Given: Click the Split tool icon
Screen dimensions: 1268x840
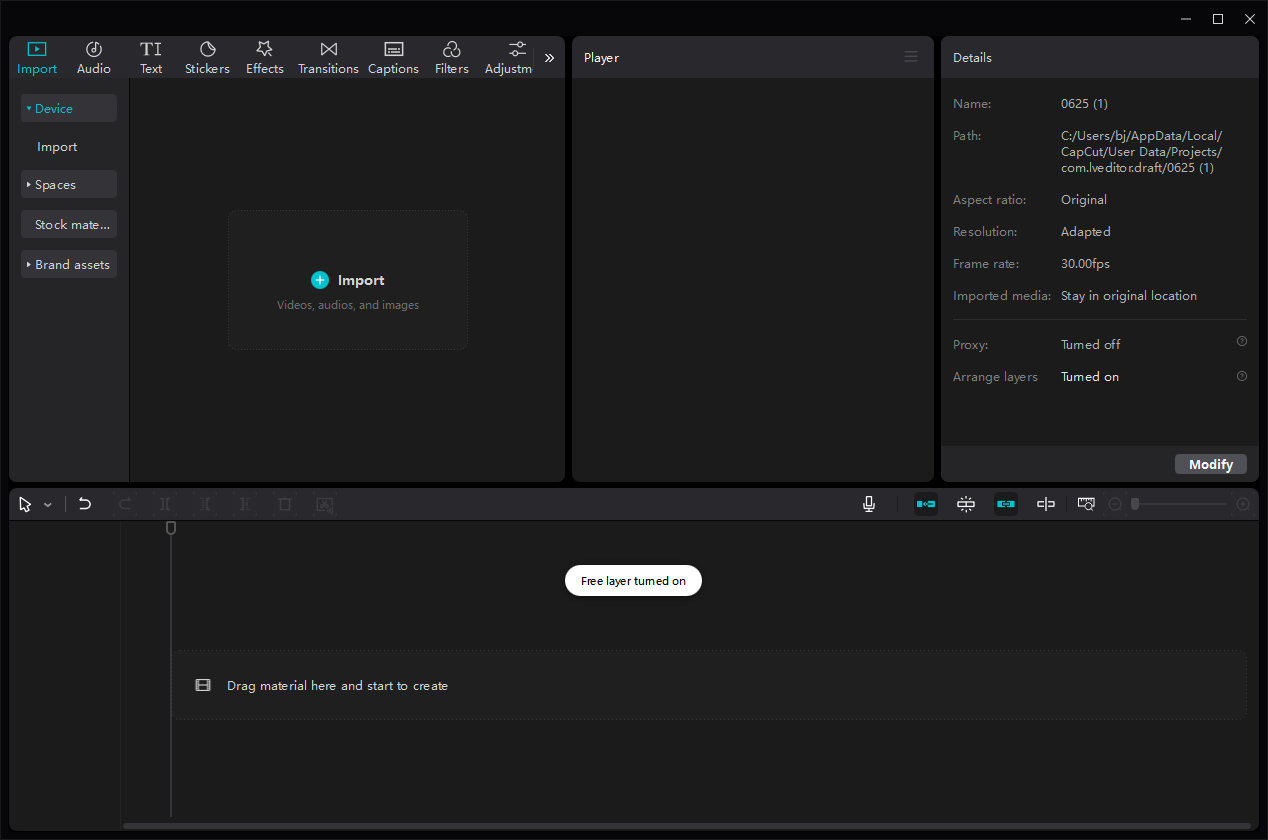Looking at the screenshot, I should click(165, 504).
